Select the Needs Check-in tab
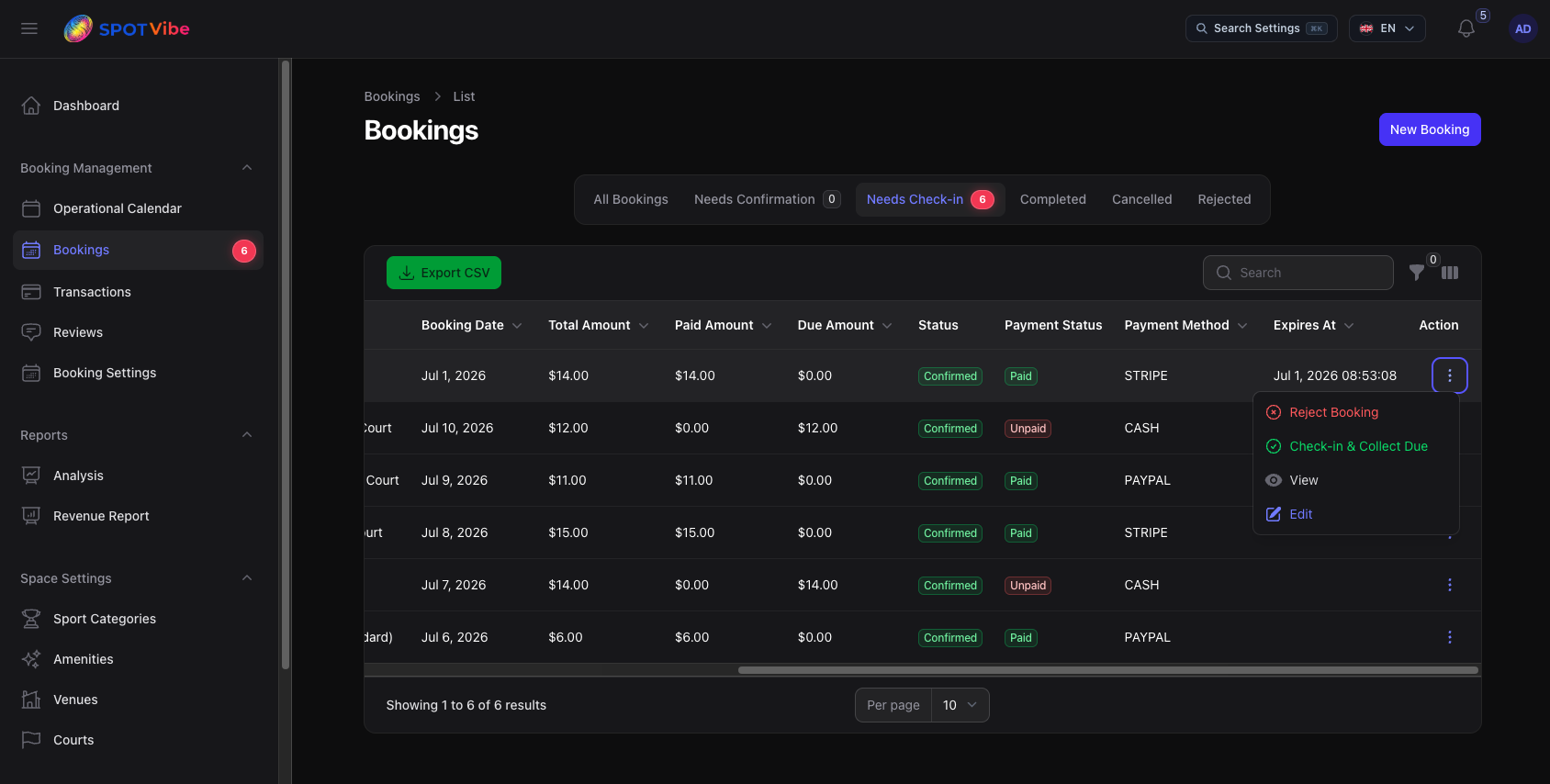 (930, 199)
